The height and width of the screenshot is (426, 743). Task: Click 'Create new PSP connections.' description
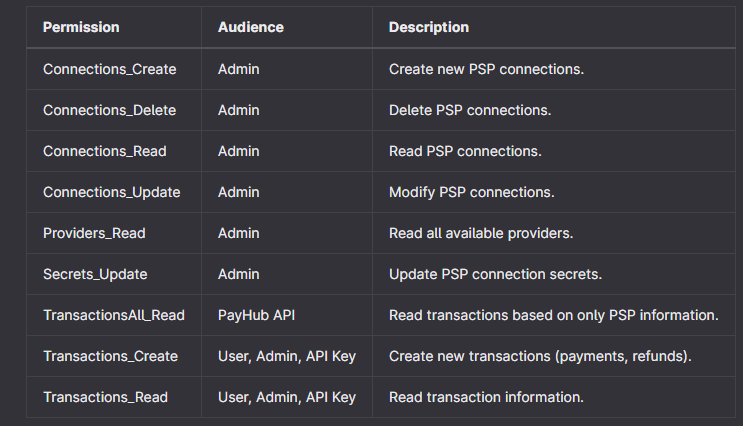[x=486, y=69]
